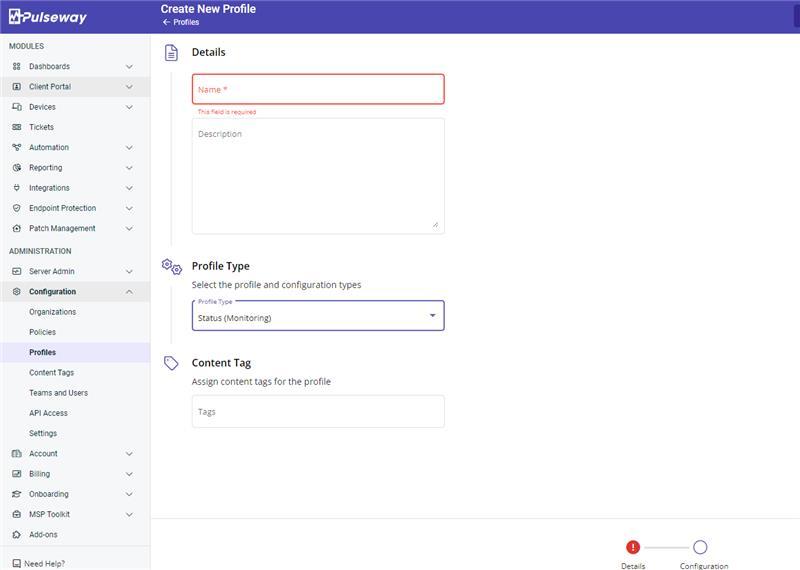This screenshot has height=570, width=800.
Task: Click the Add-ons icon in sidebar
Action: [x=17, y=535]
